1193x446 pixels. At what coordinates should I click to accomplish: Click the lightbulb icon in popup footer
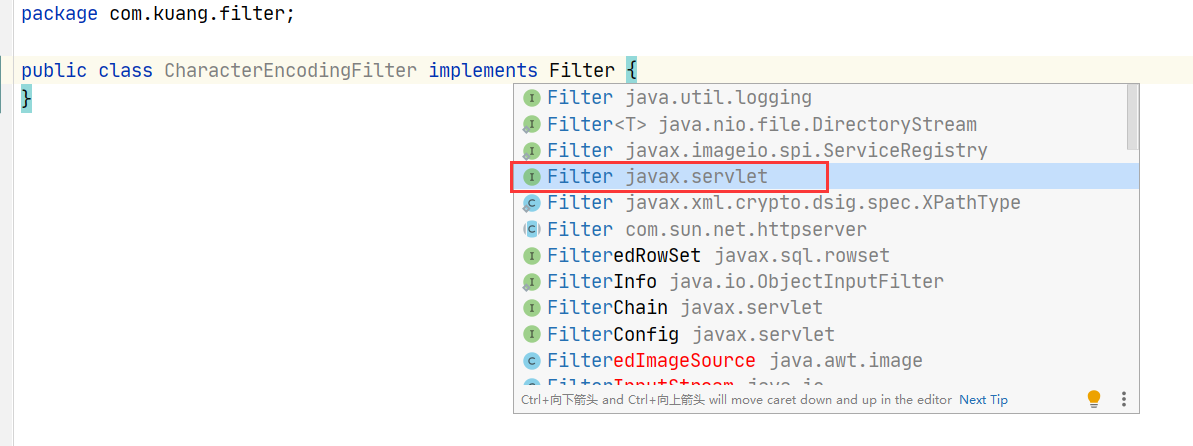click(x=1094, y=399)
